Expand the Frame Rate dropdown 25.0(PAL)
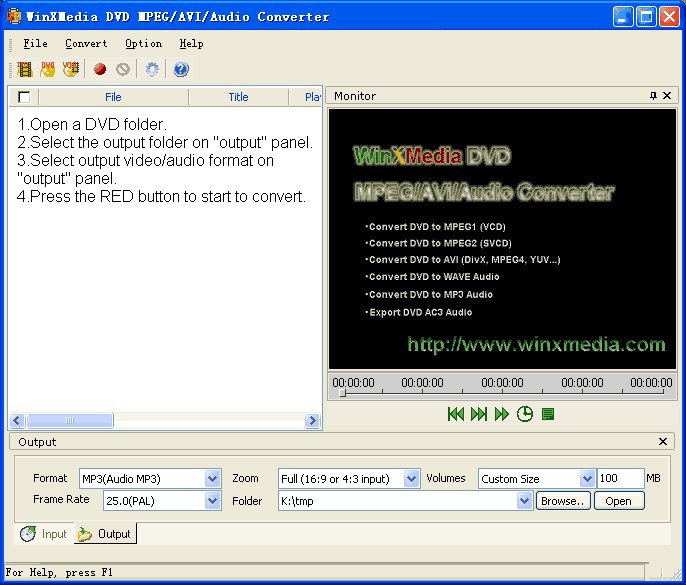 coord(213,501)
